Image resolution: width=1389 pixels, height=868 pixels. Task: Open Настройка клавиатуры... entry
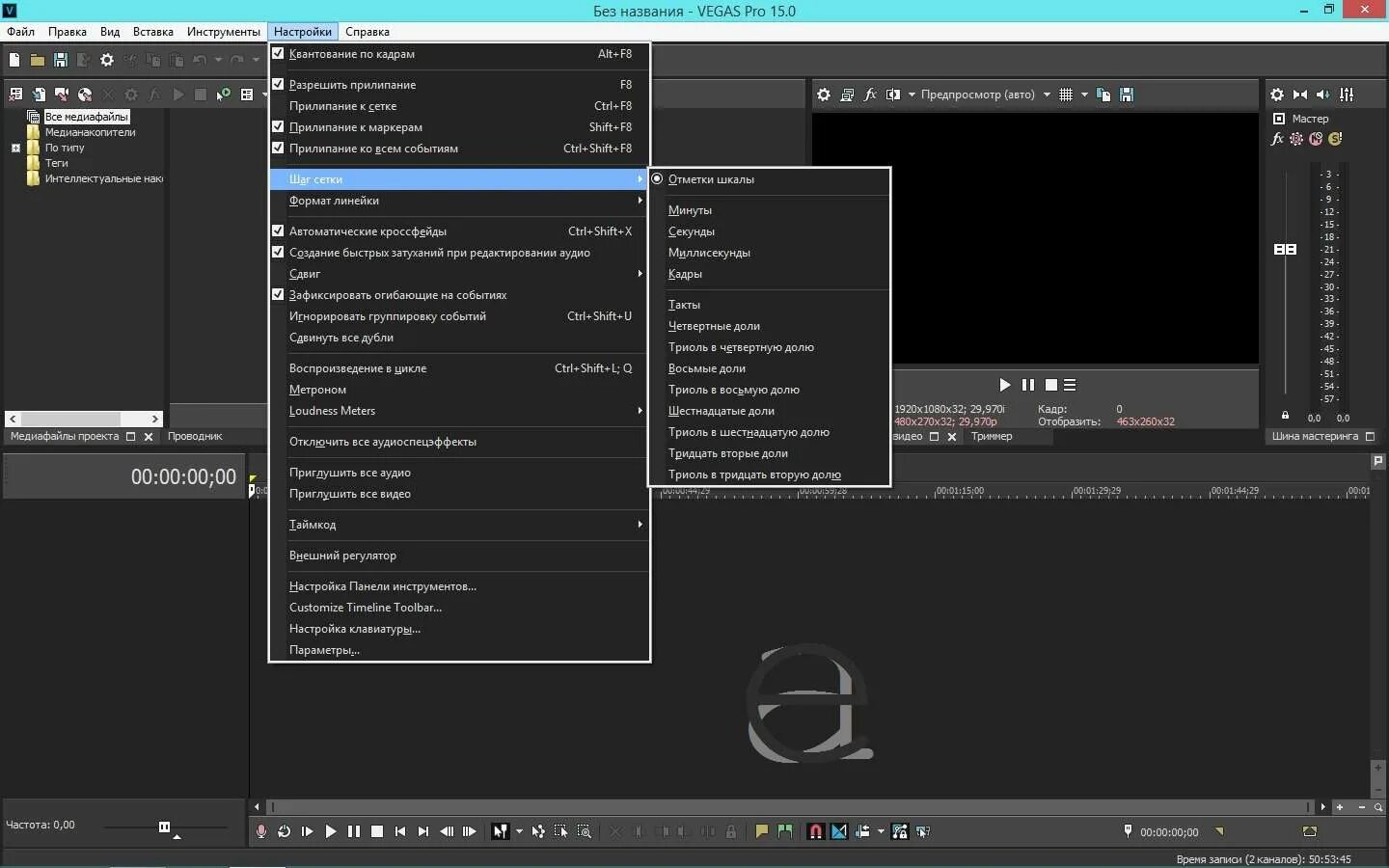tap(459, 629)
